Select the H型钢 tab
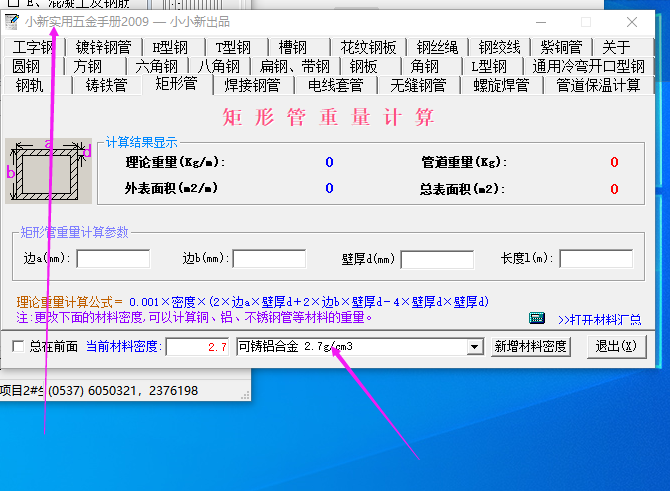Image resolution: width=670 pixels, height=491 pixels. click(x=170, y=47)
